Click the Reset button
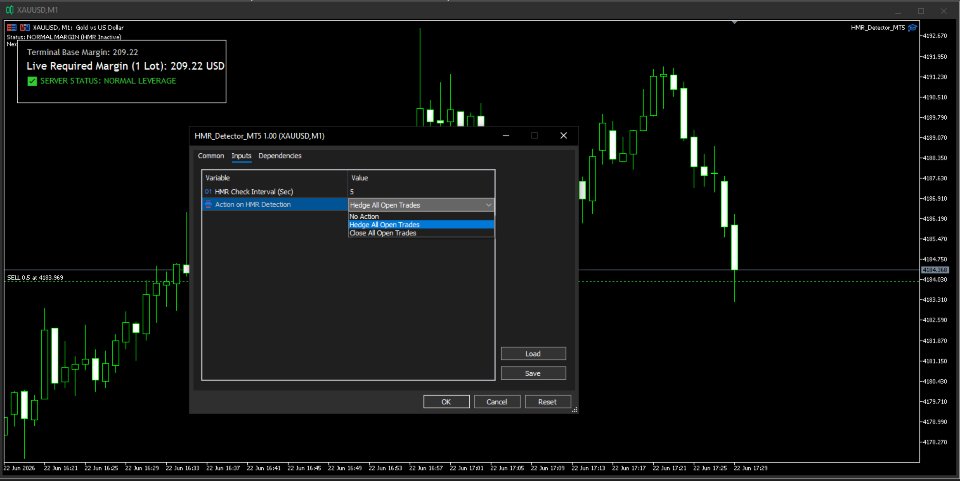Image resolution: width=960 pixels, height=481 pixels. 548,401
